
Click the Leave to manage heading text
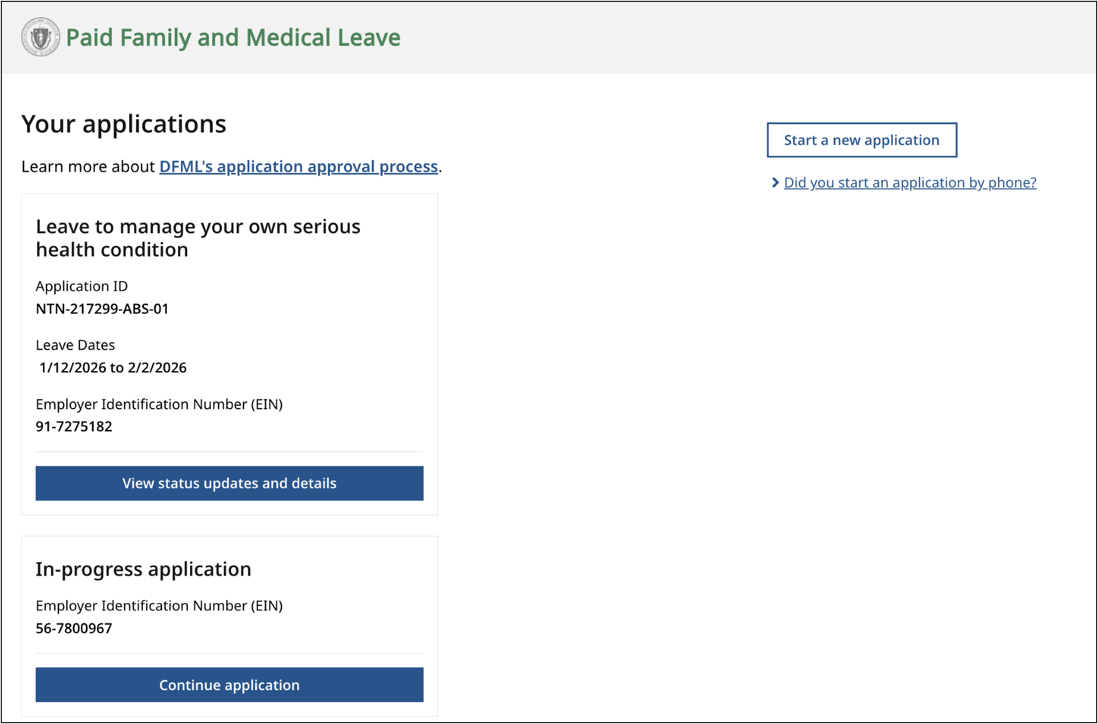[197, 238]
